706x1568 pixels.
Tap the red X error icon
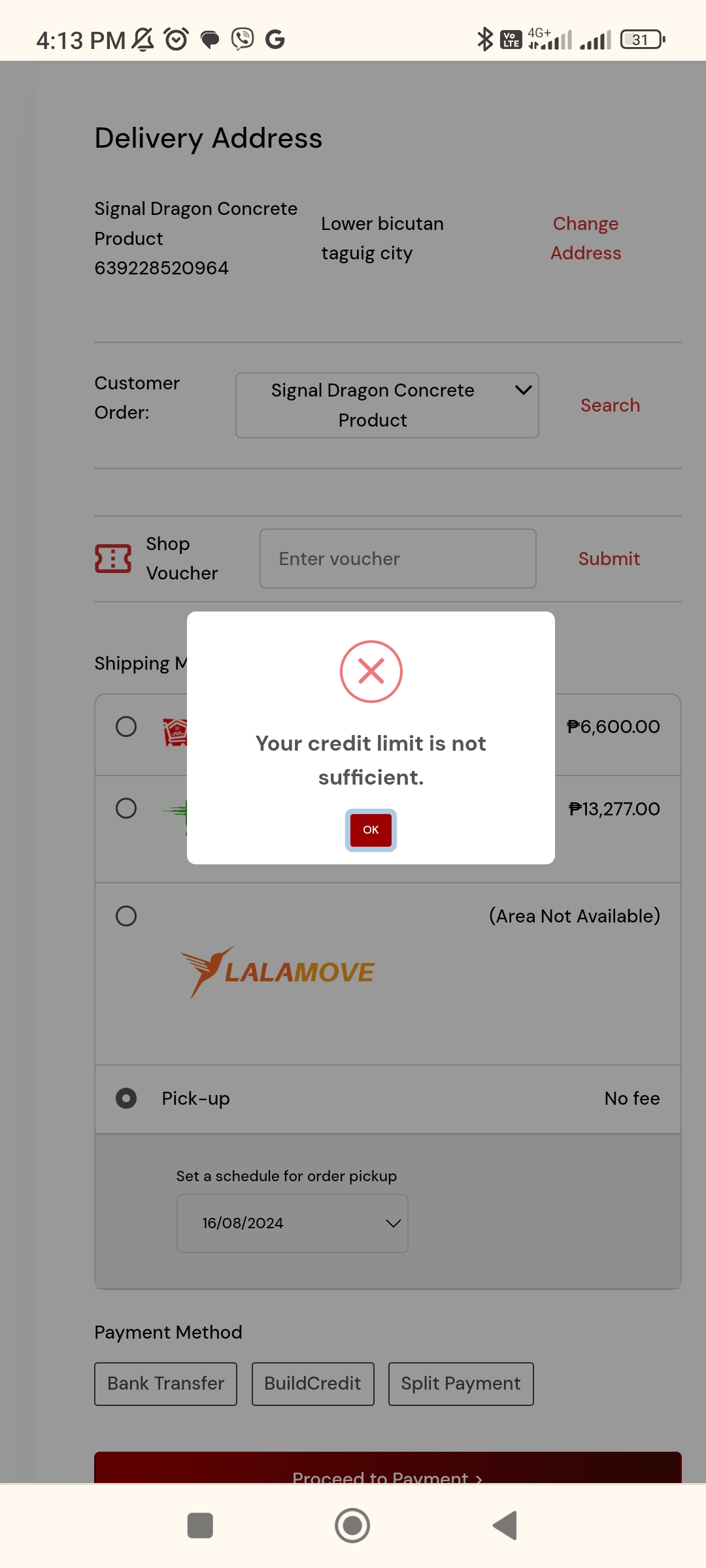(x=371, y=672)
